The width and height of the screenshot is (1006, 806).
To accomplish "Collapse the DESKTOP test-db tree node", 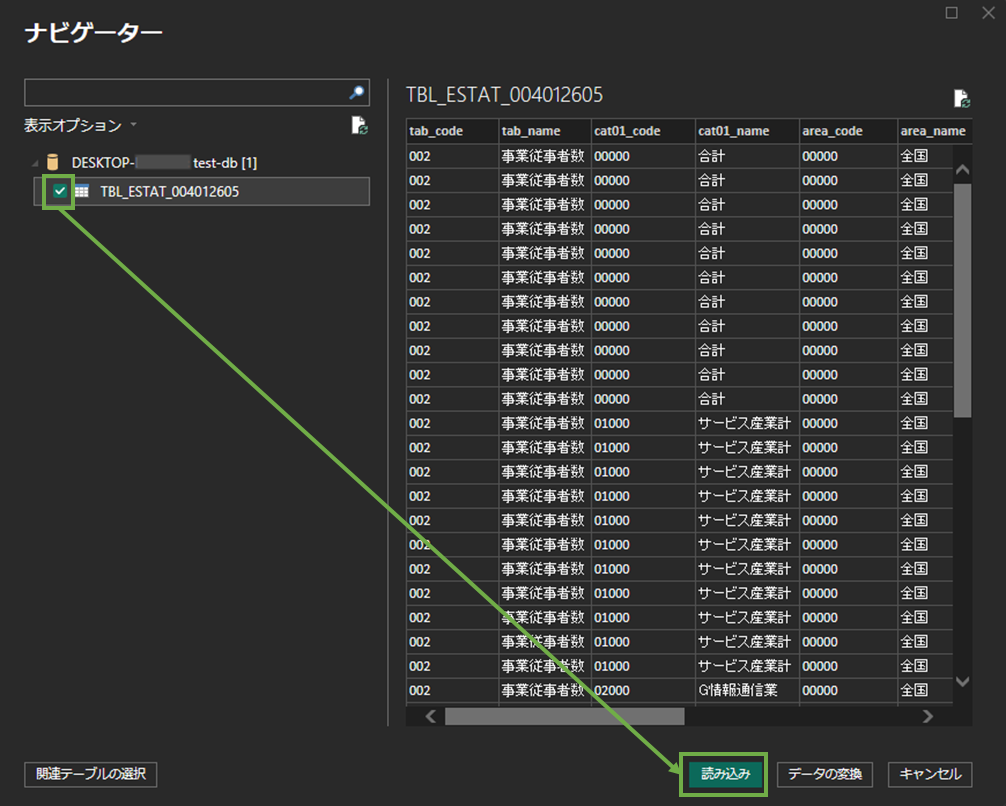I will click(x=35, y=164).
